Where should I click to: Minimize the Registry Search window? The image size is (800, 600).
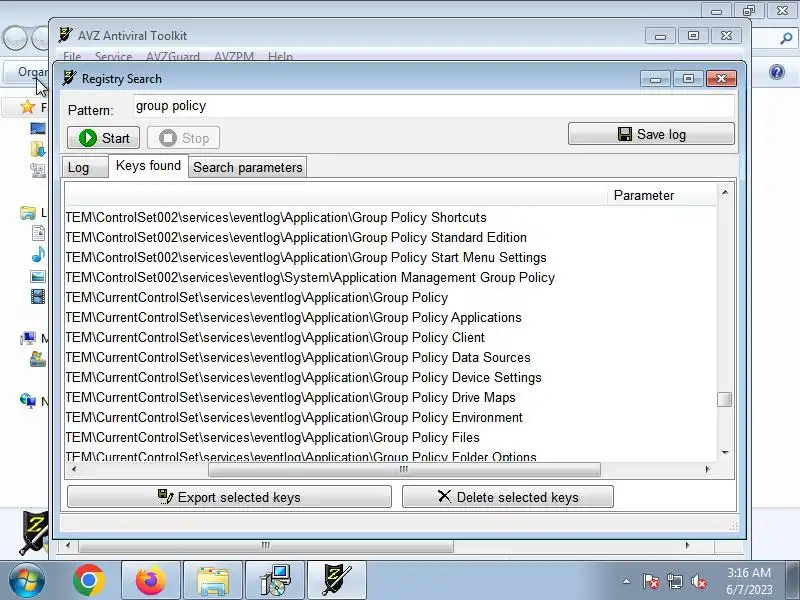coord(656,78)
